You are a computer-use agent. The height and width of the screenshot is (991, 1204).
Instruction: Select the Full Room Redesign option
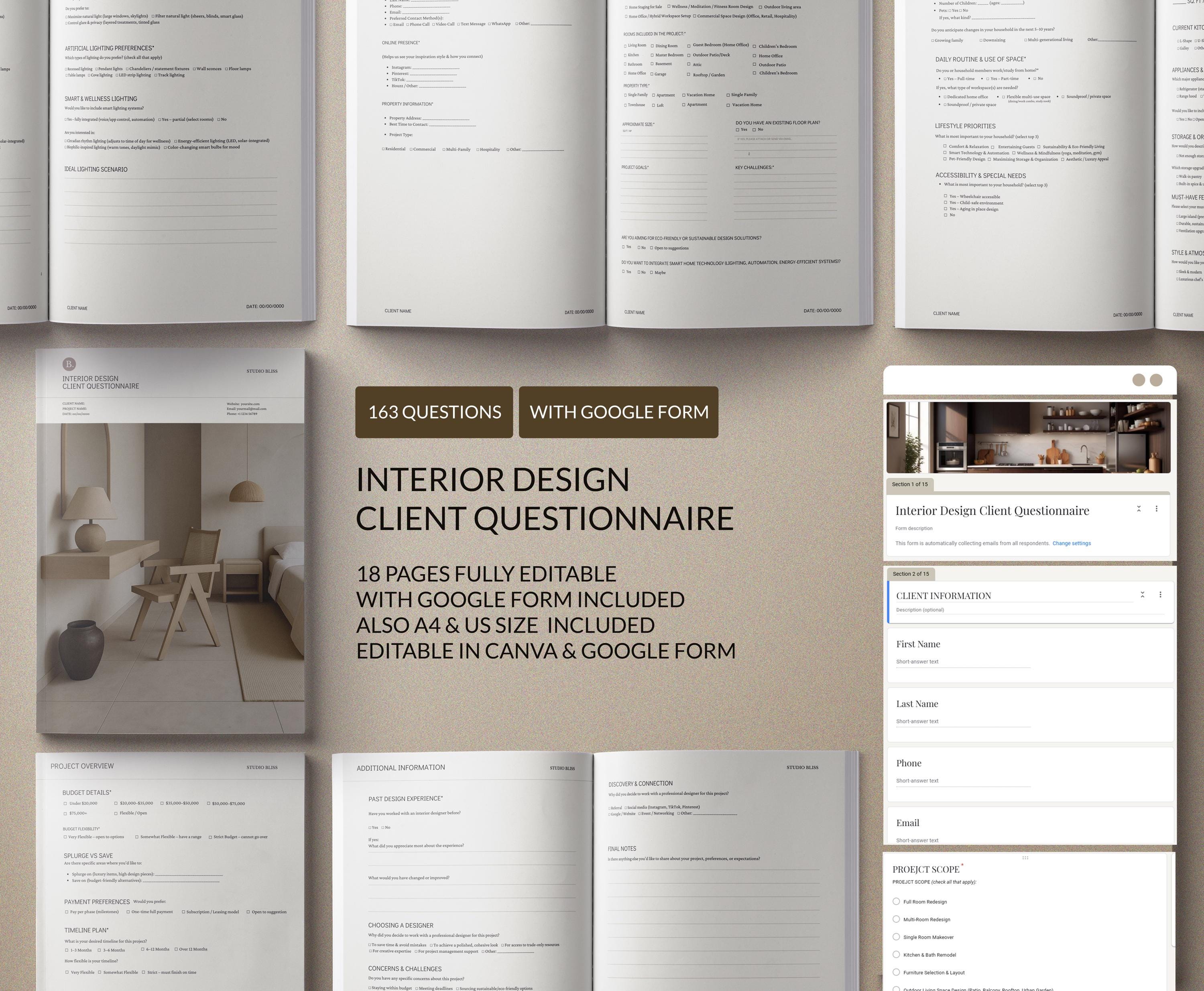pyautogui.click(x=896, y=902)
